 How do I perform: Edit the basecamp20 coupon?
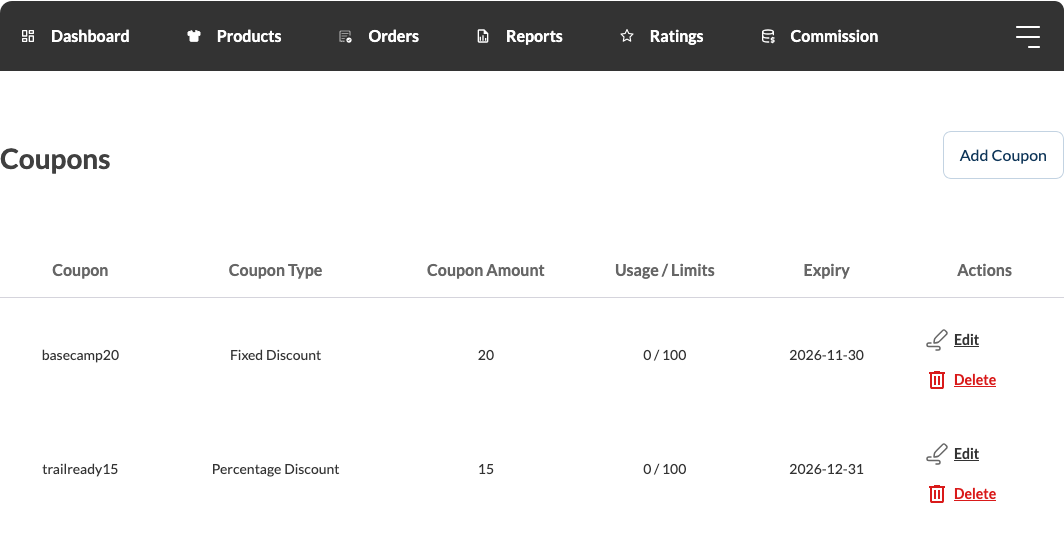point(966,339)
